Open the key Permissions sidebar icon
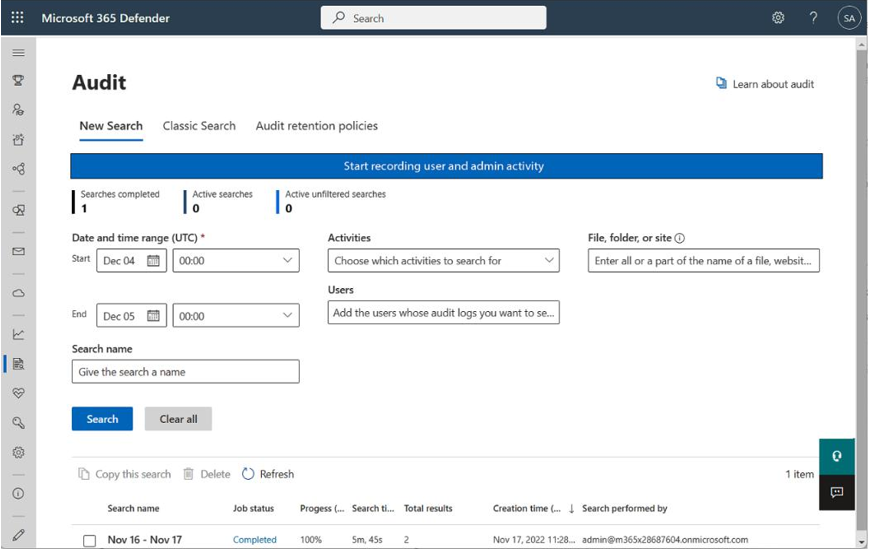This screenshot has width=869, height=550. click(18, 423)
